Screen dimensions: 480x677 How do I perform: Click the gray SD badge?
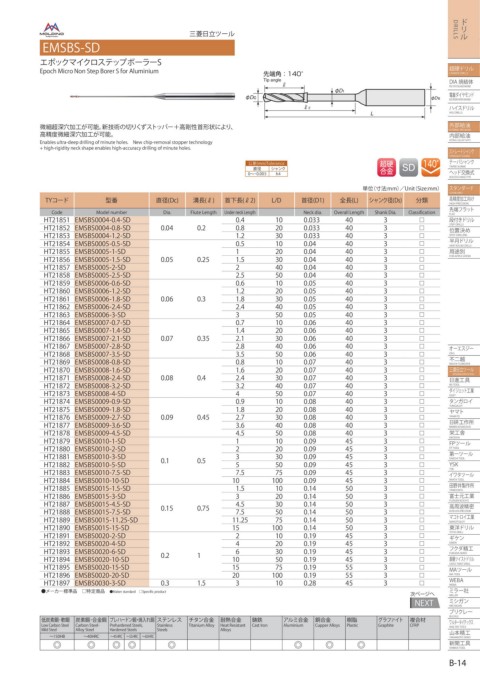point(408,168)
